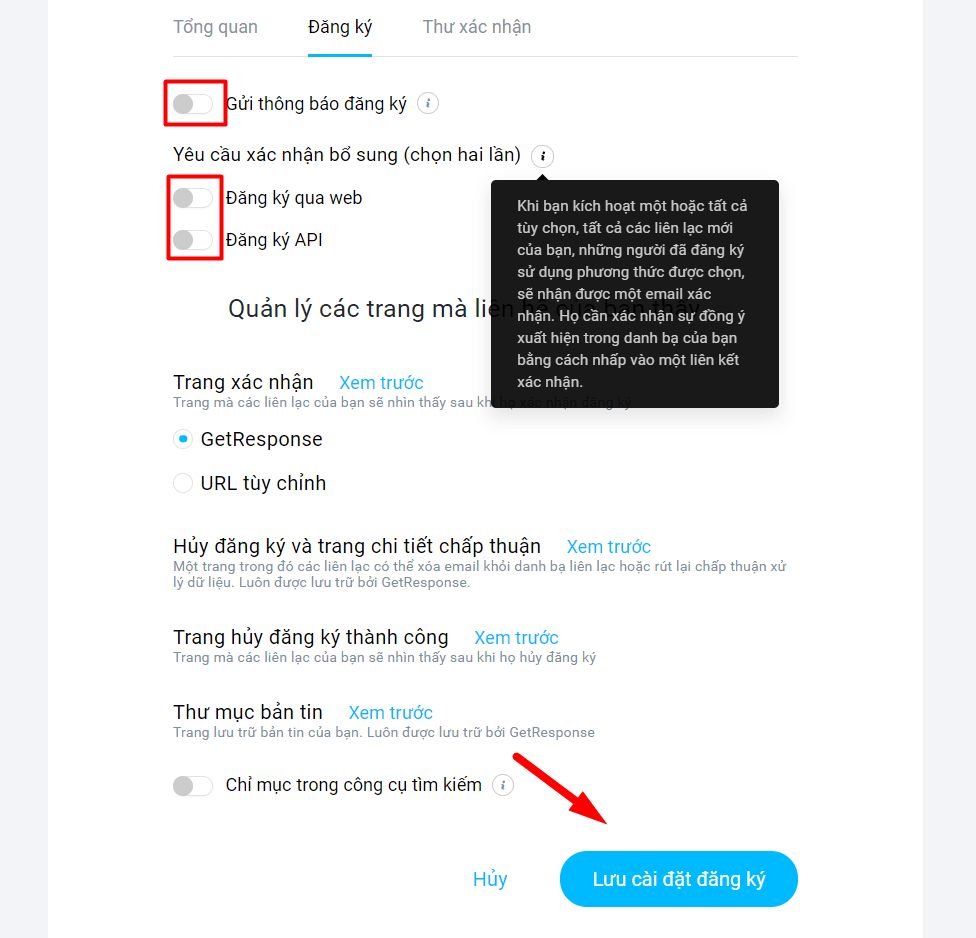Click the Hủy cancel link
976x938 pixels.
[x=490, y=879]
